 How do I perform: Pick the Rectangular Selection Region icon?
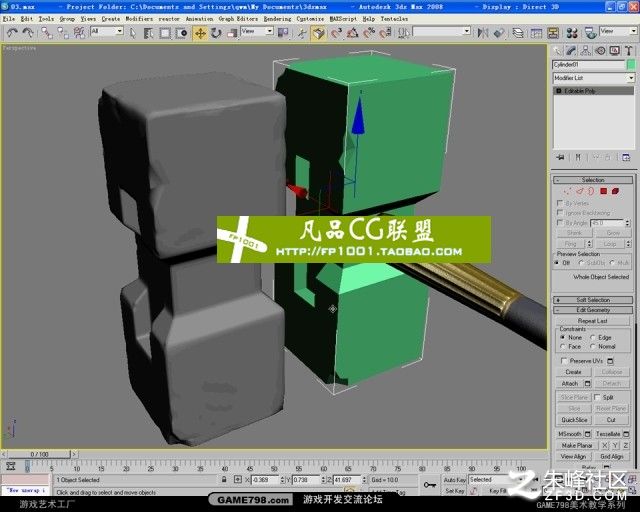(x=165, y=33)
